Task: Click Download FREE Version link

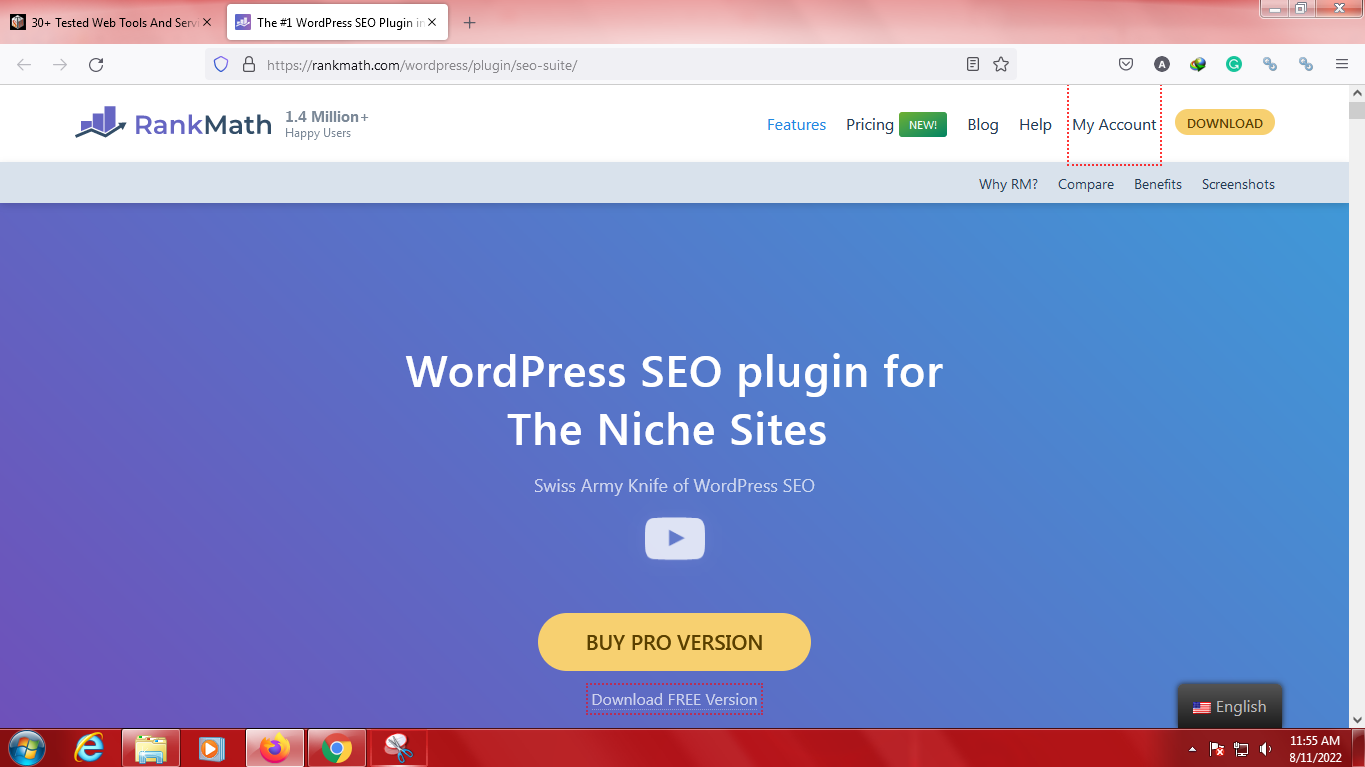Action: click(674, 699)
